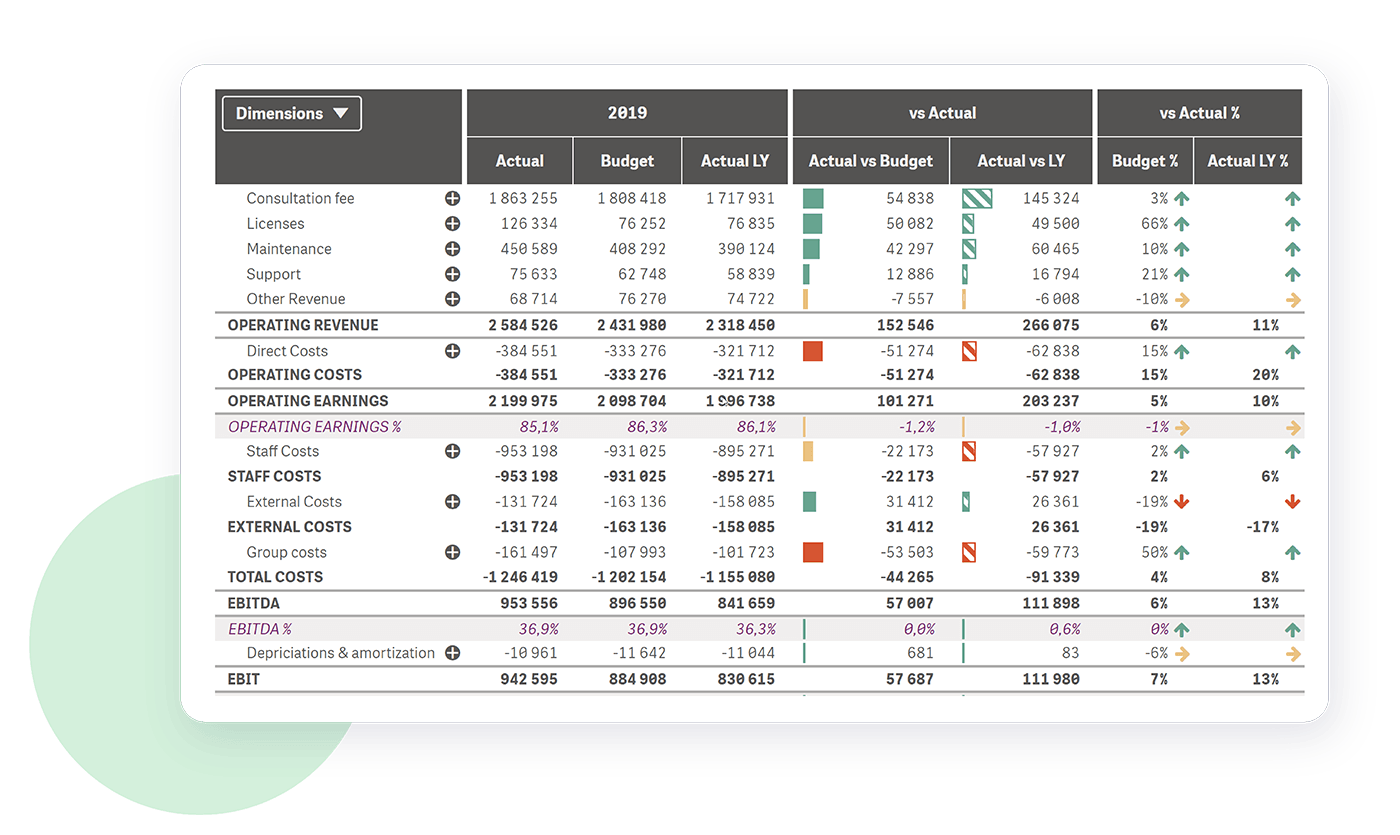Click green bar for Consultation fee Actual vs Budget
Viewport: 1400px width, 835px height.
[x=813, y=199]
